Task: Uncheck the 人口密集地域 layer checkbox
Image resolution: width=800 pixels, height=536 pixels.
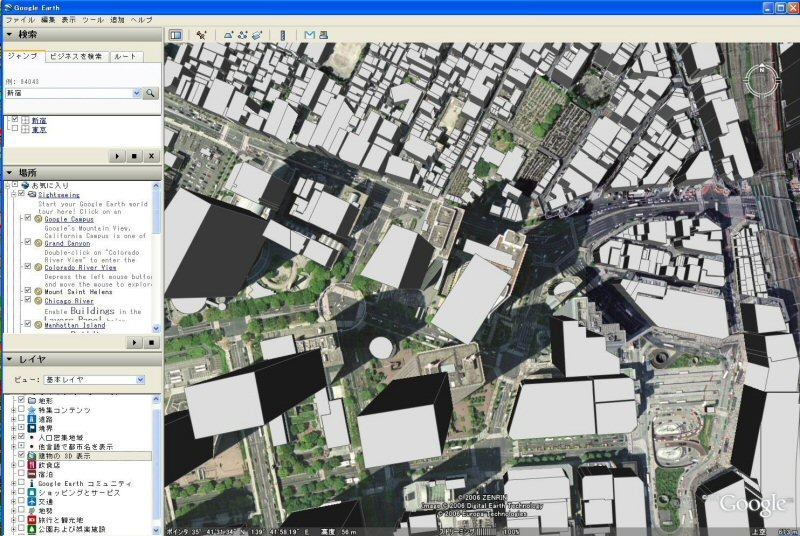Action: (x=21, y=437)
